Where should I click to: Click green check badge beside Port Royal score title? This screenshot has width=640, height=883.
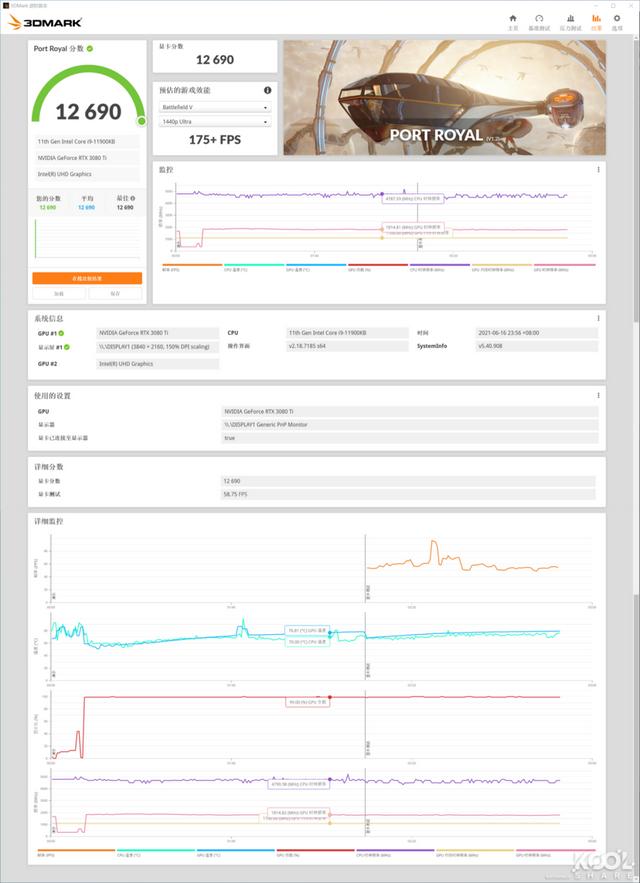(x=90, y=48)
